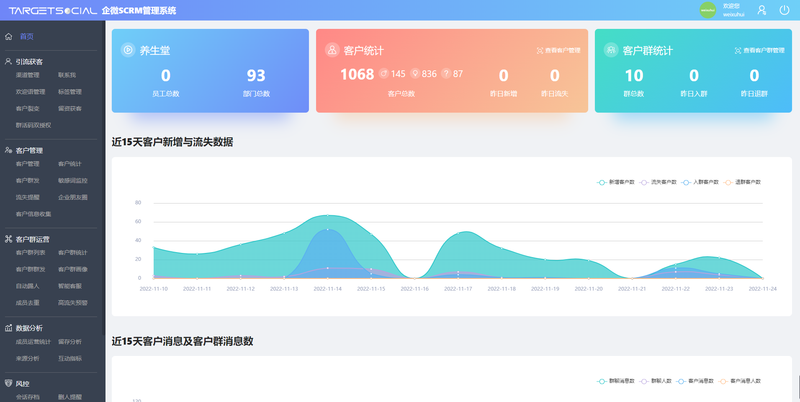Click 查看客户管理 link
800x402 pixels.
pyautogui.click(x=558, y=49)
